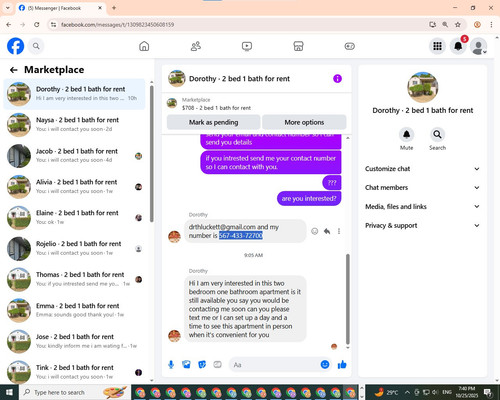Viewport: 500px width, 400px height.
Task: Open more options for Dorothy's message
Action: pyautogui.click(x=339, y=231)
